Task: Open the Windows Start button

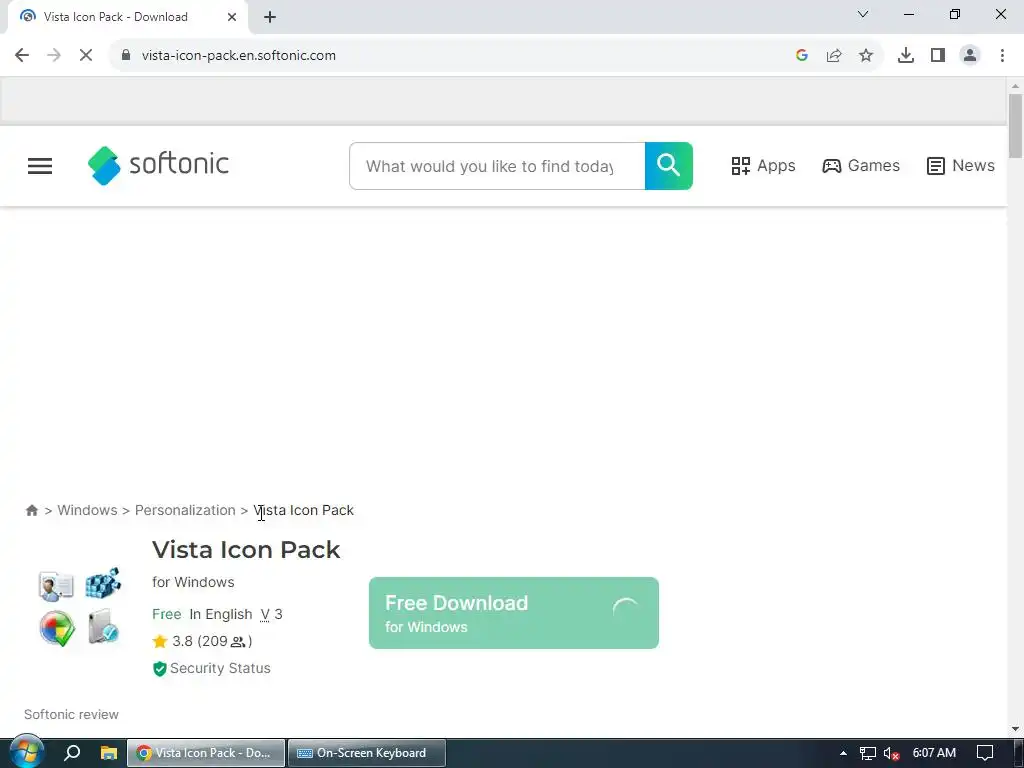Action: coord(26,752)
